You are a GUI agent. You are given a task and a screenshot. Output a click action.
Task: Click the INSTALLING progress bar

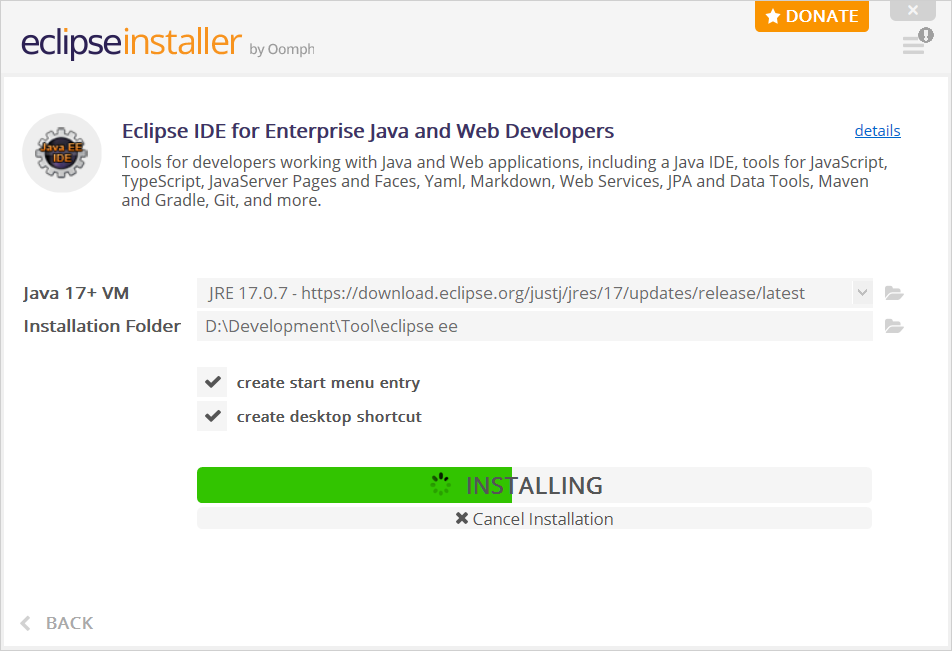click(534, 485)
